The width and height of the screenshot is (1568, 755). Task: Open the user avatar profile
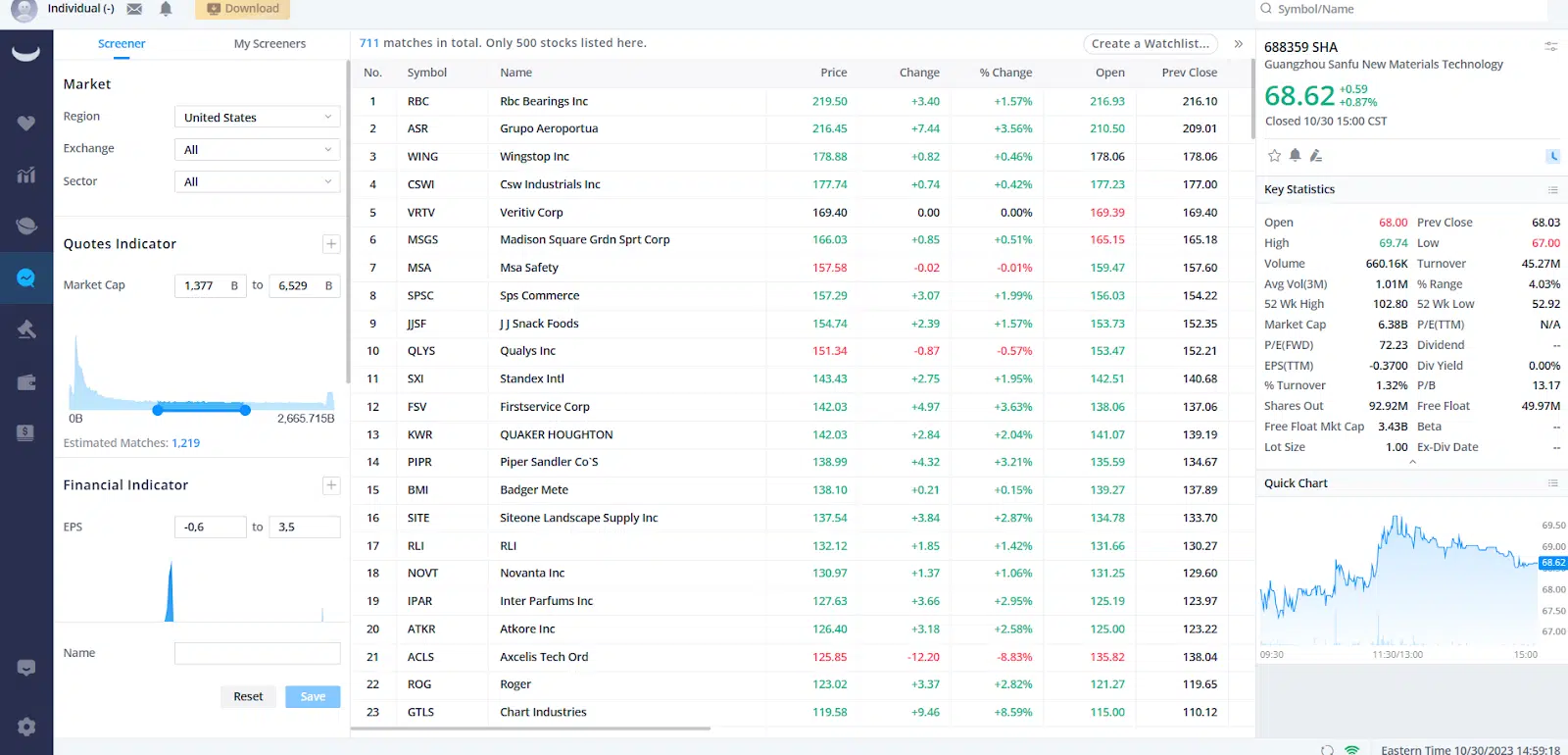(x=24, y=9)
